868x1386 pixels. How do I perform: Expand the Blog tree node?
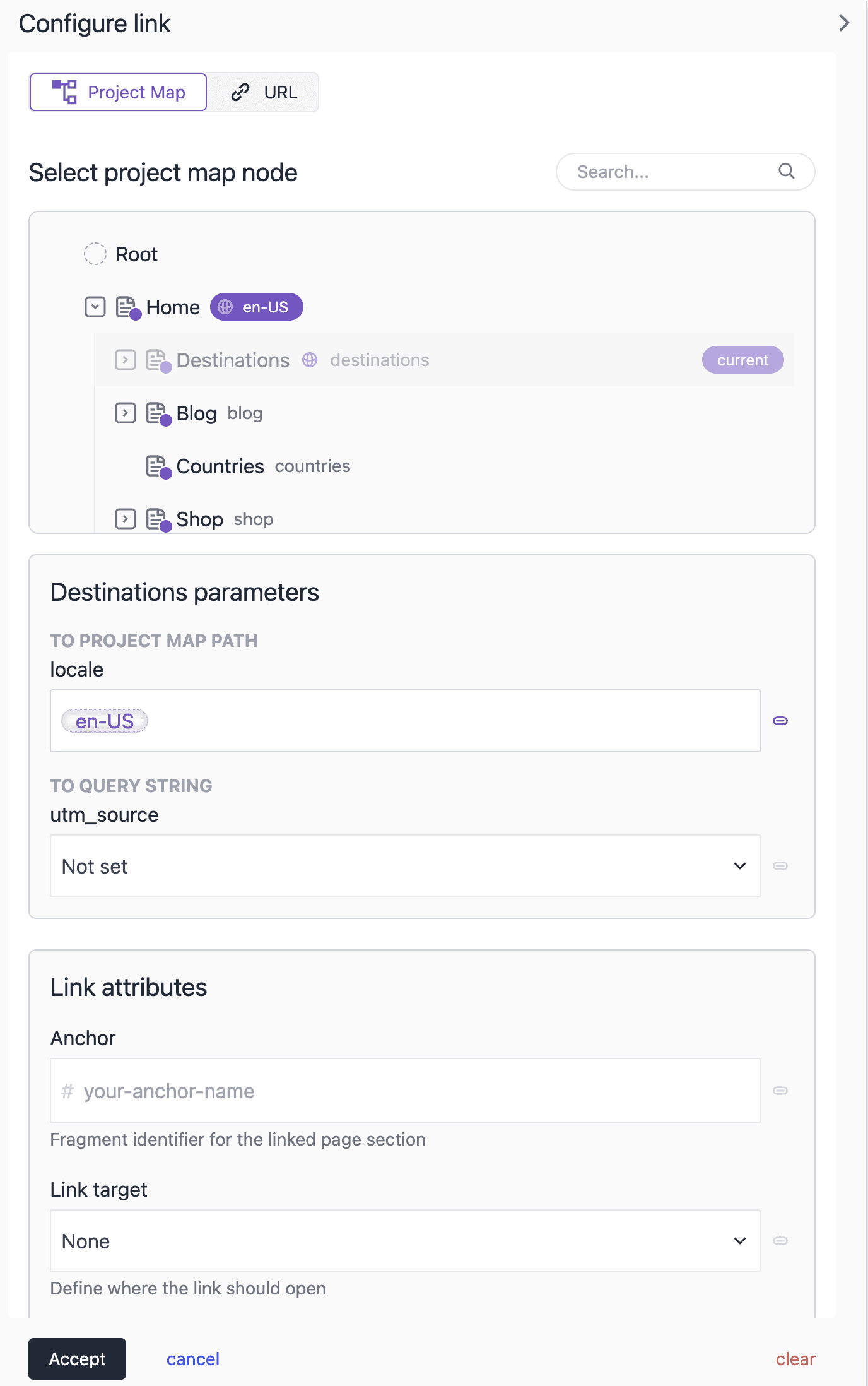(126, 413)
